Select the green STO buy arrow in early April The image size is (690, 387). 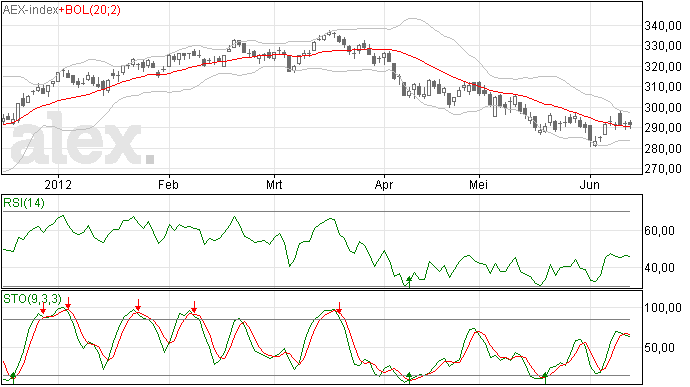tap(409, 378)
